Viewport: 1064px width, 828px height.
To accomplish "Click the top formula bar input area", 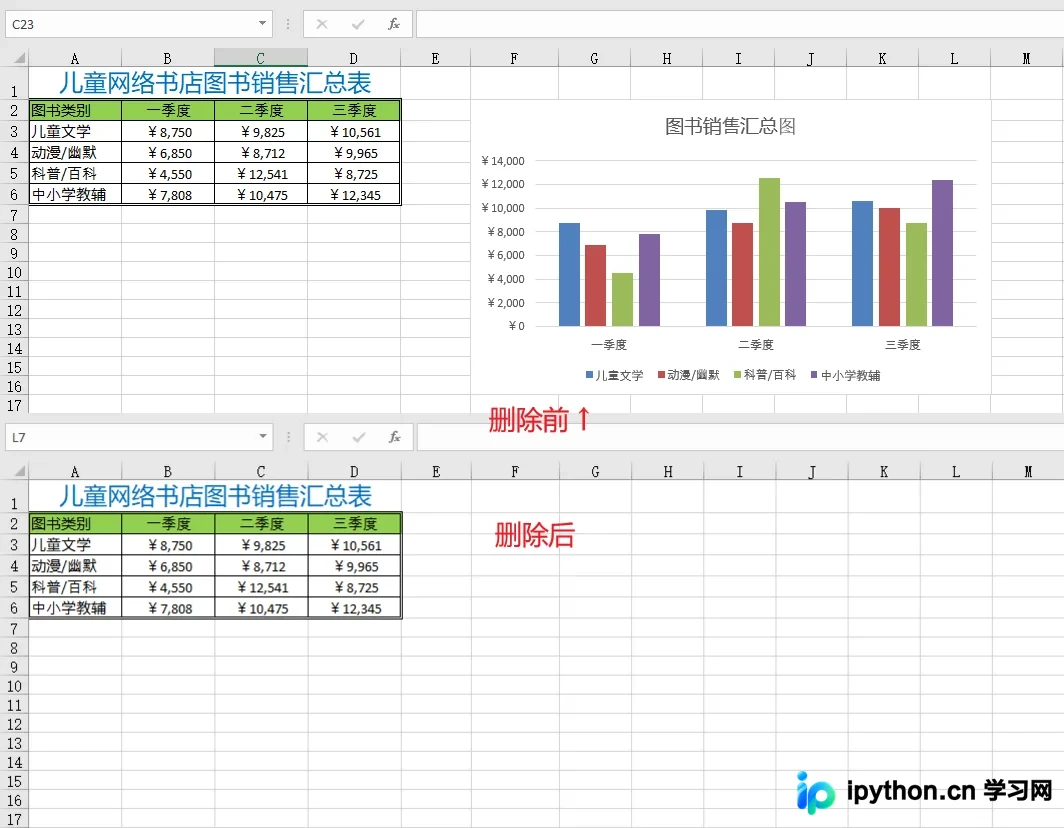I will tap(740, 24).
